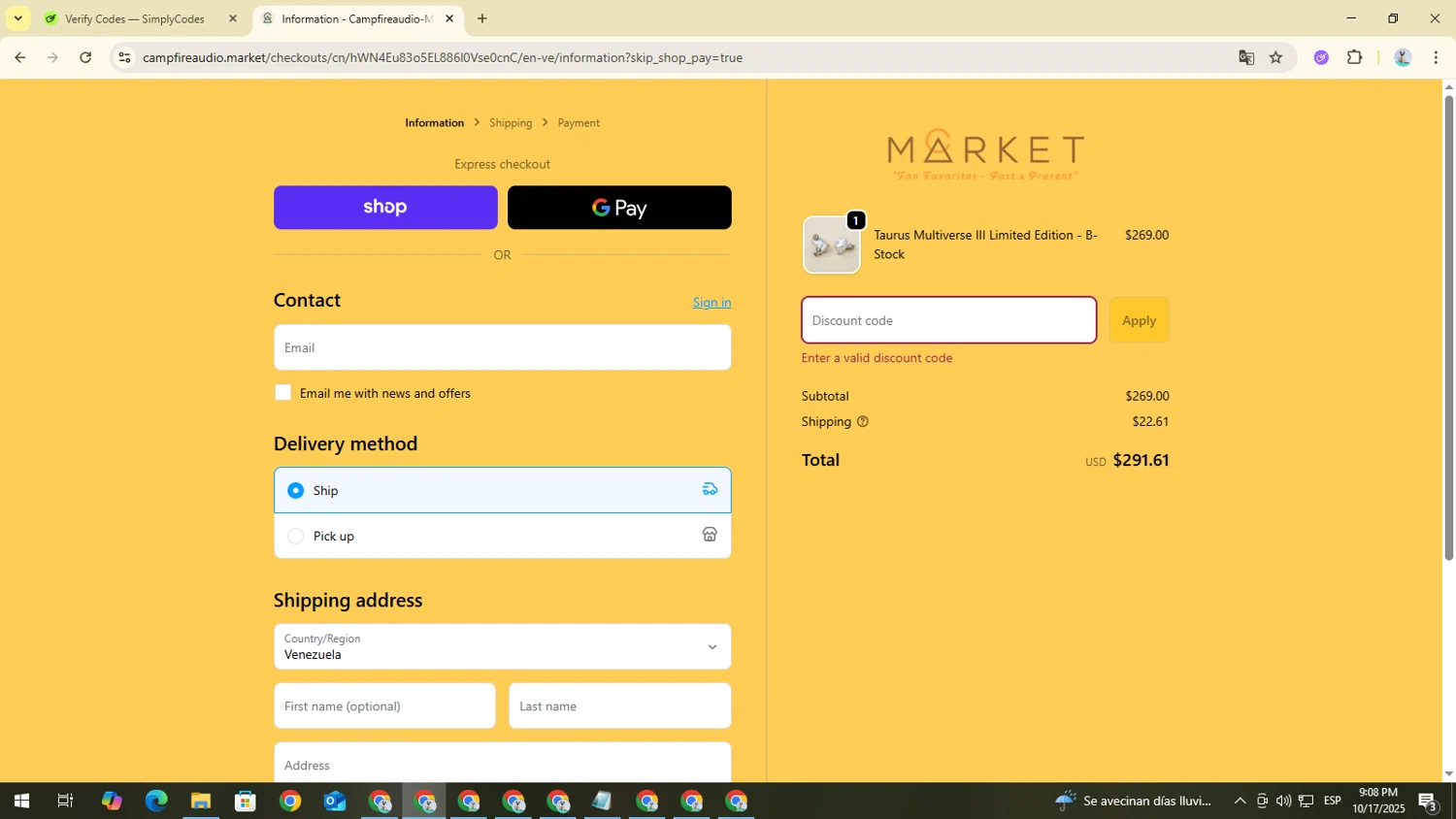The image size is (1456, 819).
Task: Open the Windows Start menu
Action: pyautogui.click(x=21, y=802)
